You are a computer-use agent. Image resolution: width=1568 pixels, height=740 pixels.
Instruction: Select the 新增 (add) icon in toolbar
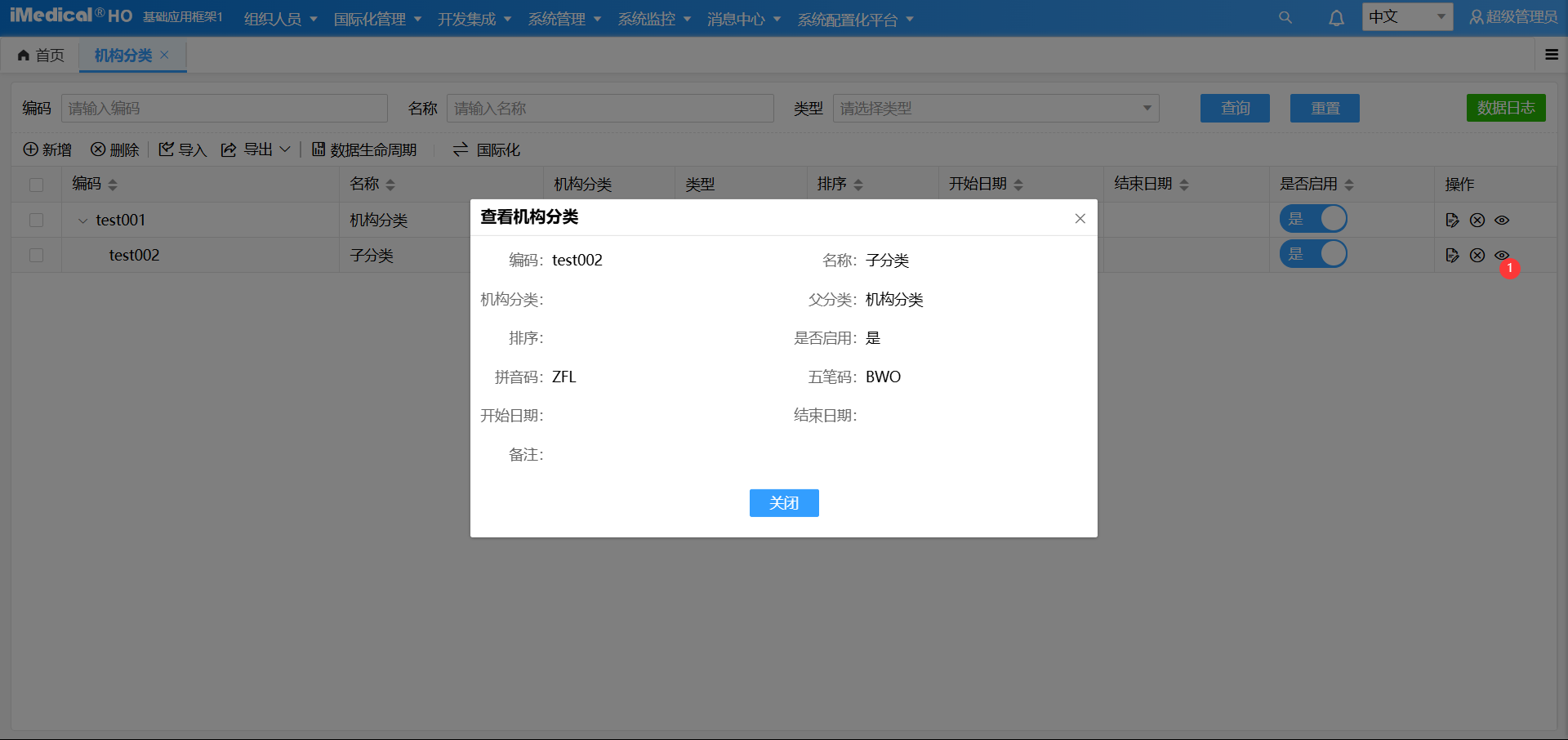pos(30,149)
